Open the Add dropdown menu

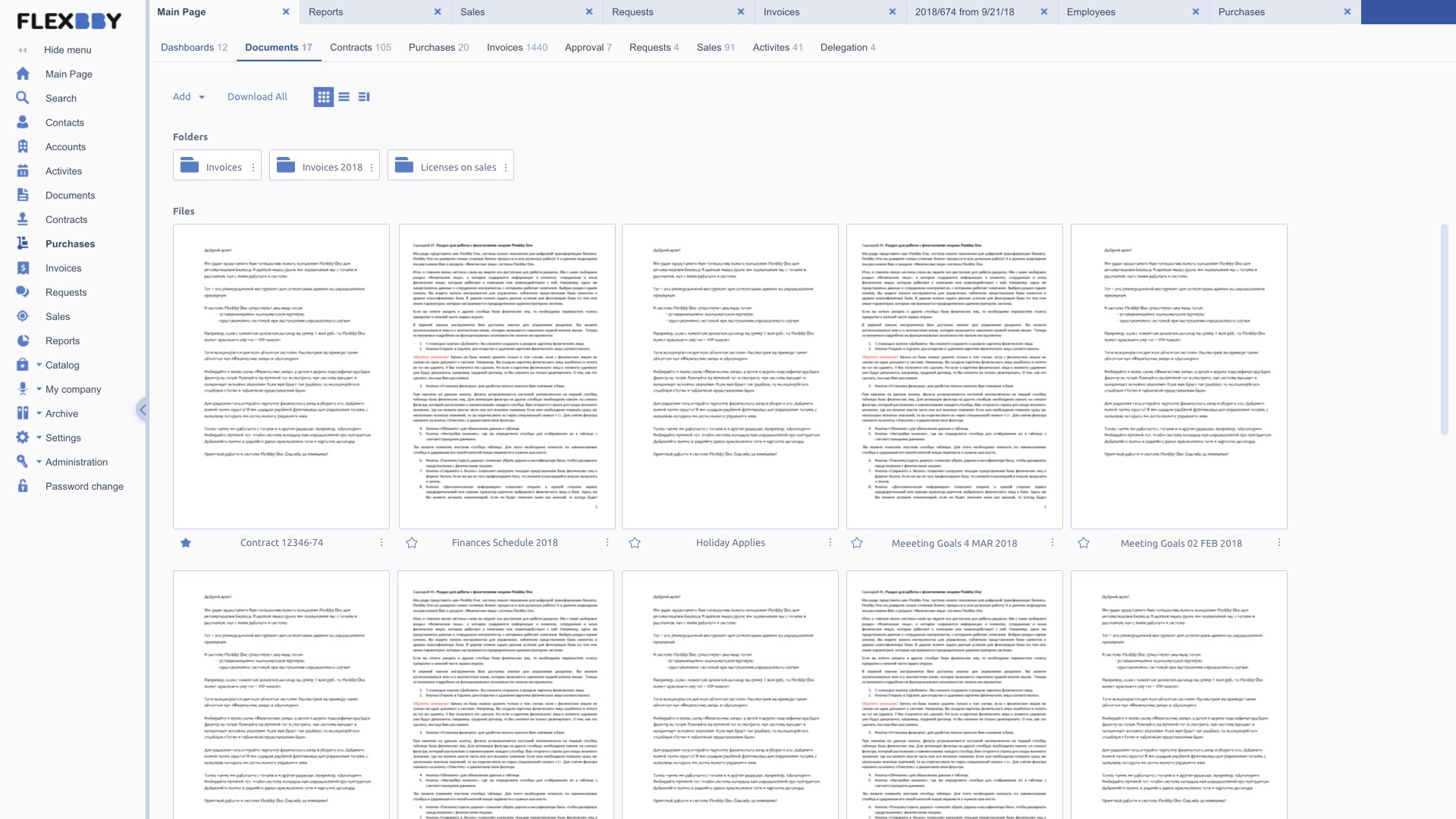point(189,97)
